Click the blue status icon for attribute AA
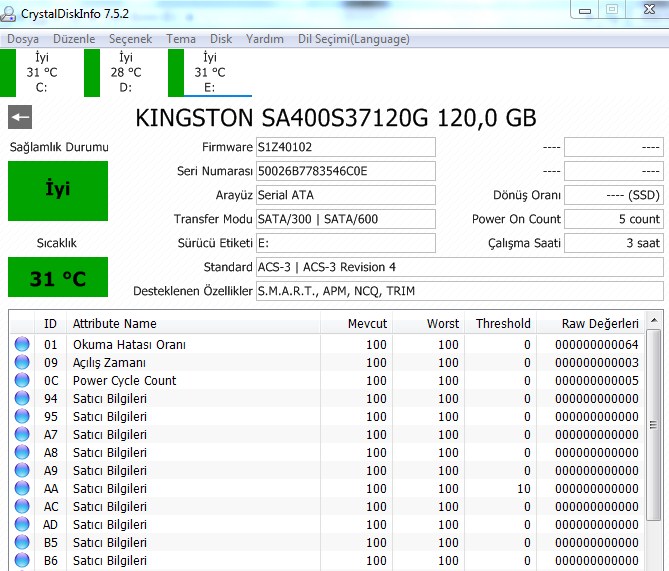Viewport: 669px width, 571px height. tap(22, 489)
